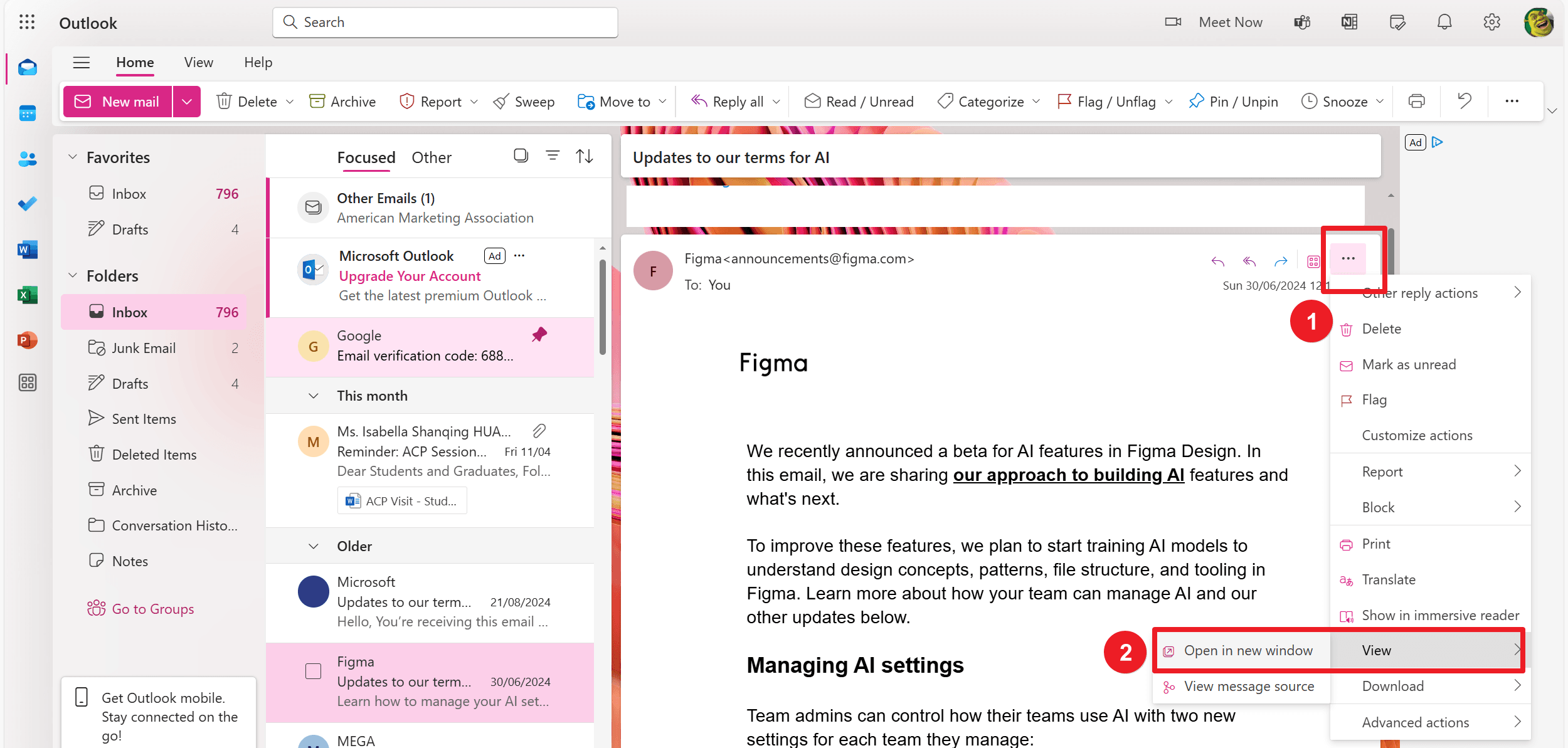Click the Undo icon in ribbon
The image size is (1568, 748).
click(x=1465, y=101)
